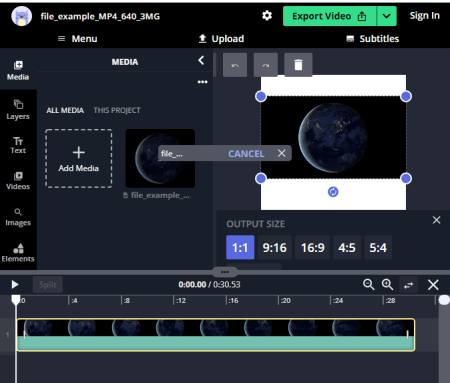Select the Text tool in sidebar
450x383 pixels.
(18, 145)
